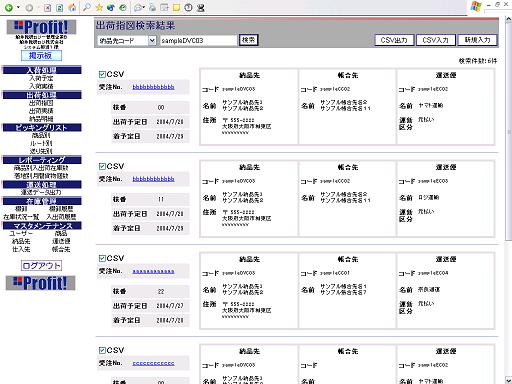Click the 検索 search button
The height and width of the screenshot is (384, 512).
click(x=248, y=40)
